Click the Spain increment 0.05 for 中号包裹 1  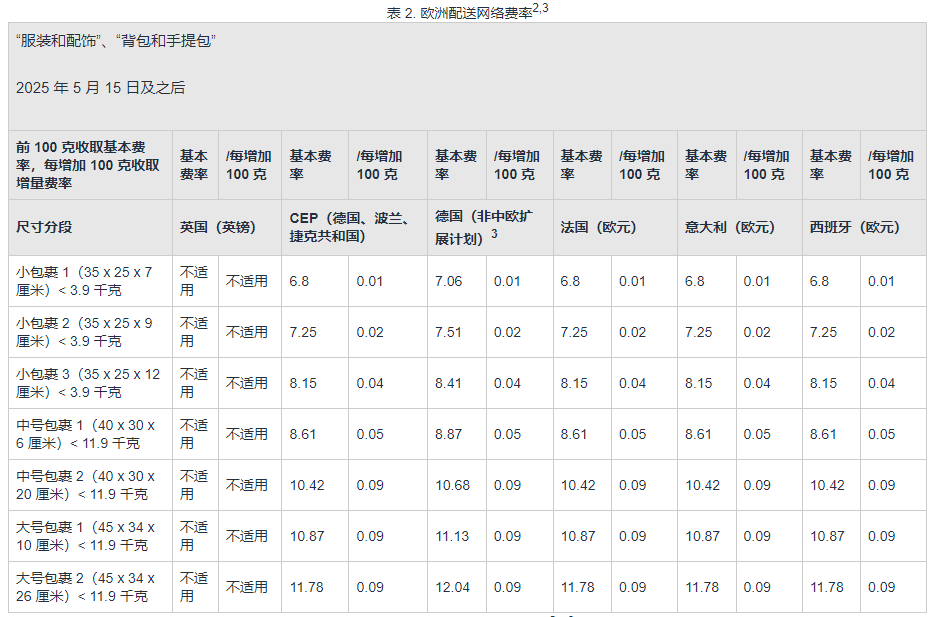(x=881, y=434)
